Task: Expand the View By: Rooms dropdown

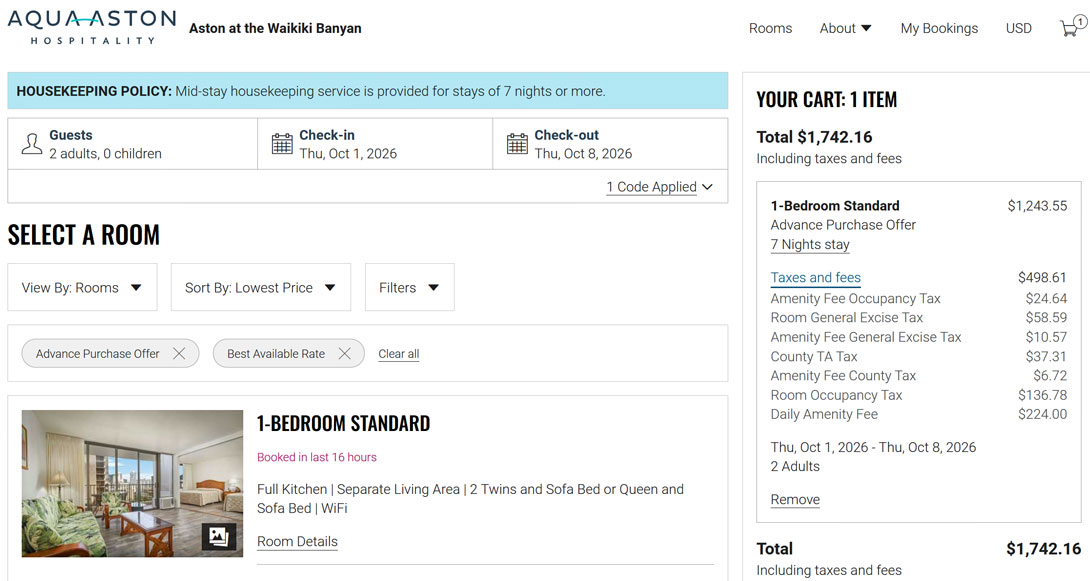Action: 82,288
